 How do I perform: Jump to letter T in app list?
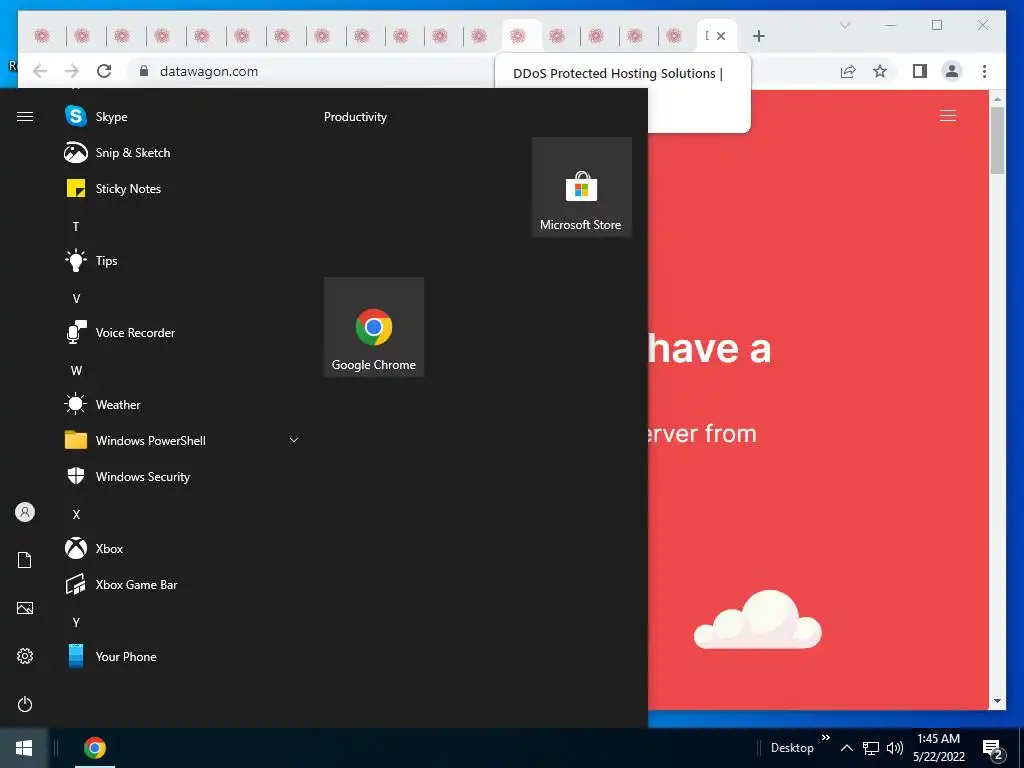pos(76,227)
